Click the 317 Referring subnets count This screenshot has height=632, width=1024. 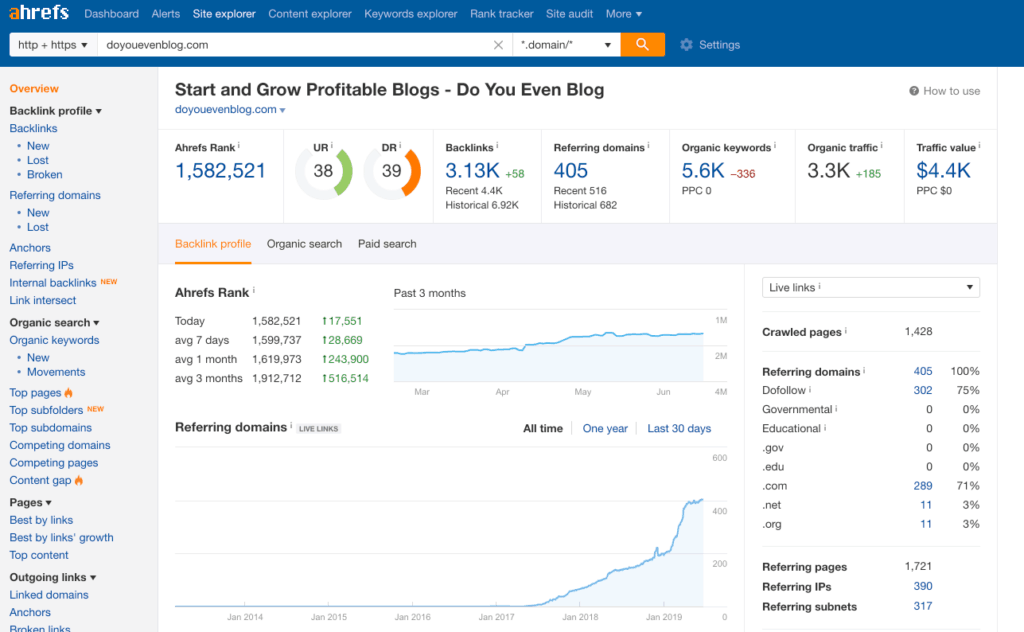click(x=923, y=606)
